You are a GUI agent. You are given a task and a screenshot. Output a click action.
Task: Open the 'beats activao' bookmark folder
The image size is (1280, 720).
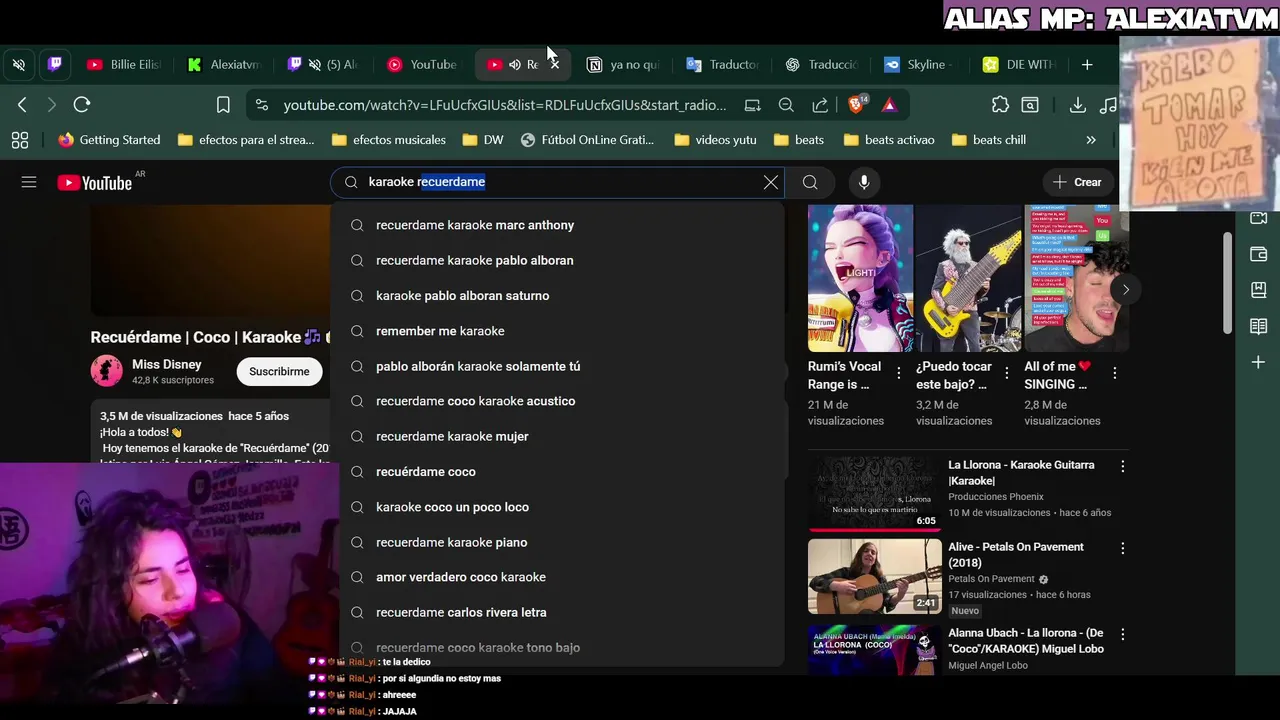click(x=888, y=140)
